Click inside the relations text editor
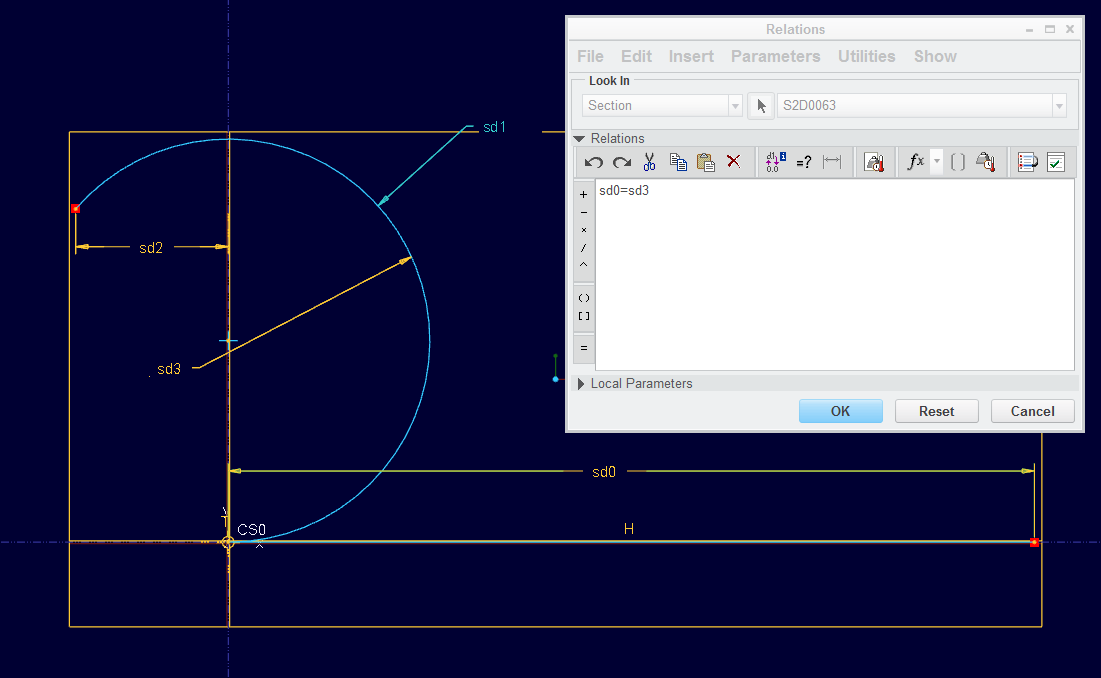1101x678 pixels. [835, 274]
